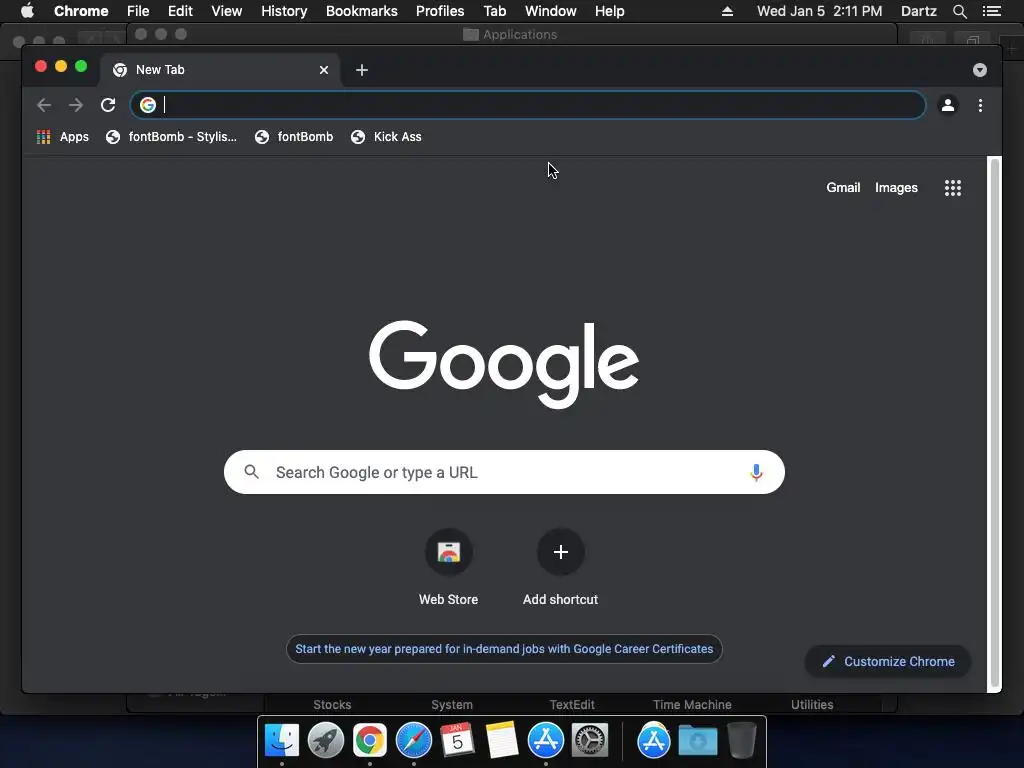Go forward using the forward arrow

[76, 105]
